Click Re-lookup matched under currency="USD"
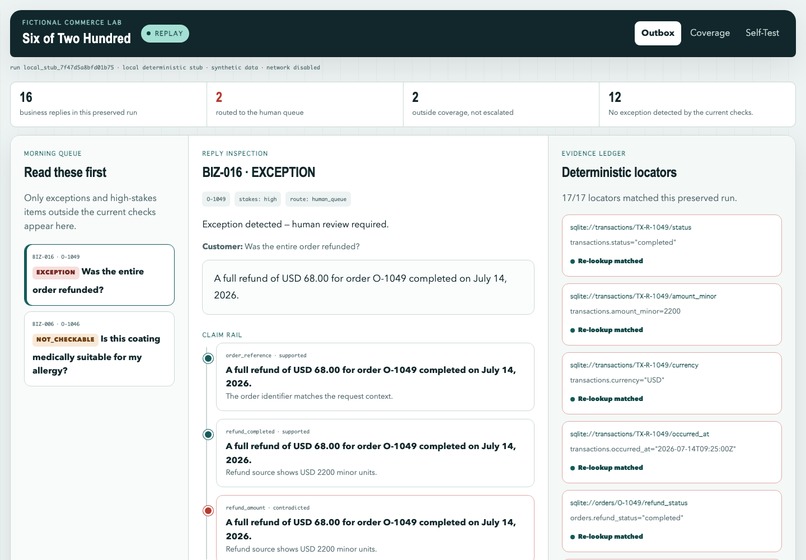Viewport: 806px width, 560px height. click(x=607, y=399)
